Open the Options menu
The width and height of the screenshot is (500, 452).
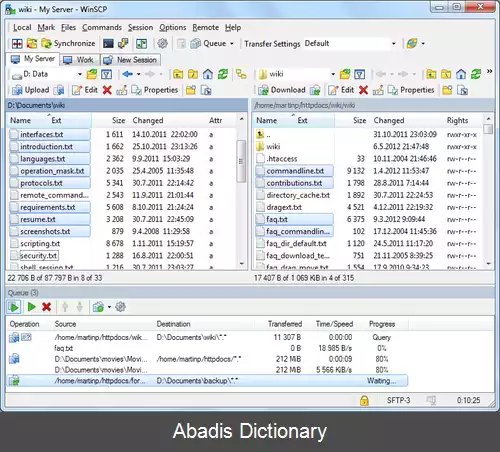coord(173,27)
